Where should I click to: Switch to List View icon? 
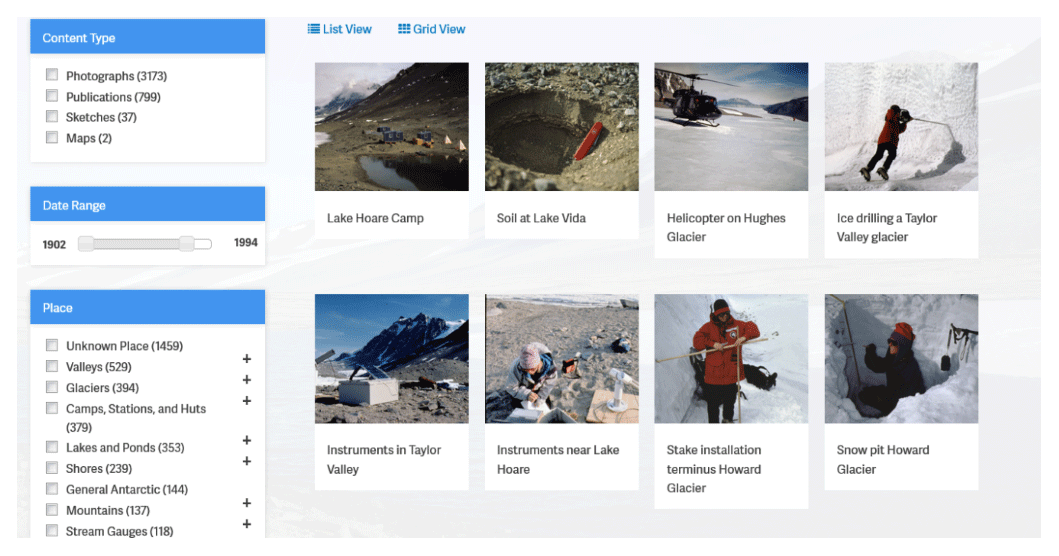pyautogui.click(x=314, y=29)
